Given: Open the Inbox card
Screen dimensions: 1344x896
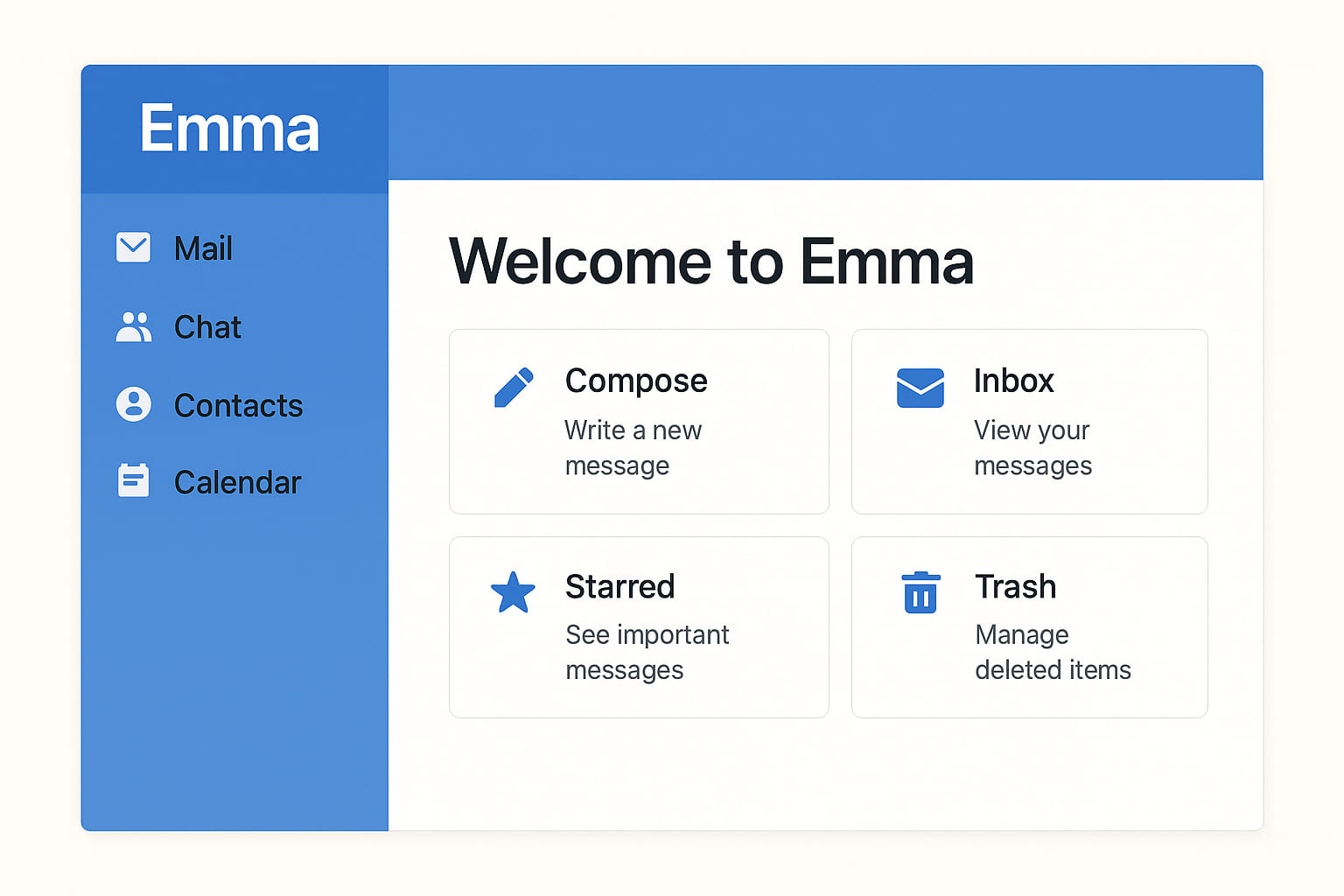Looking at the screenshot, I should [x=1029, y=422].
